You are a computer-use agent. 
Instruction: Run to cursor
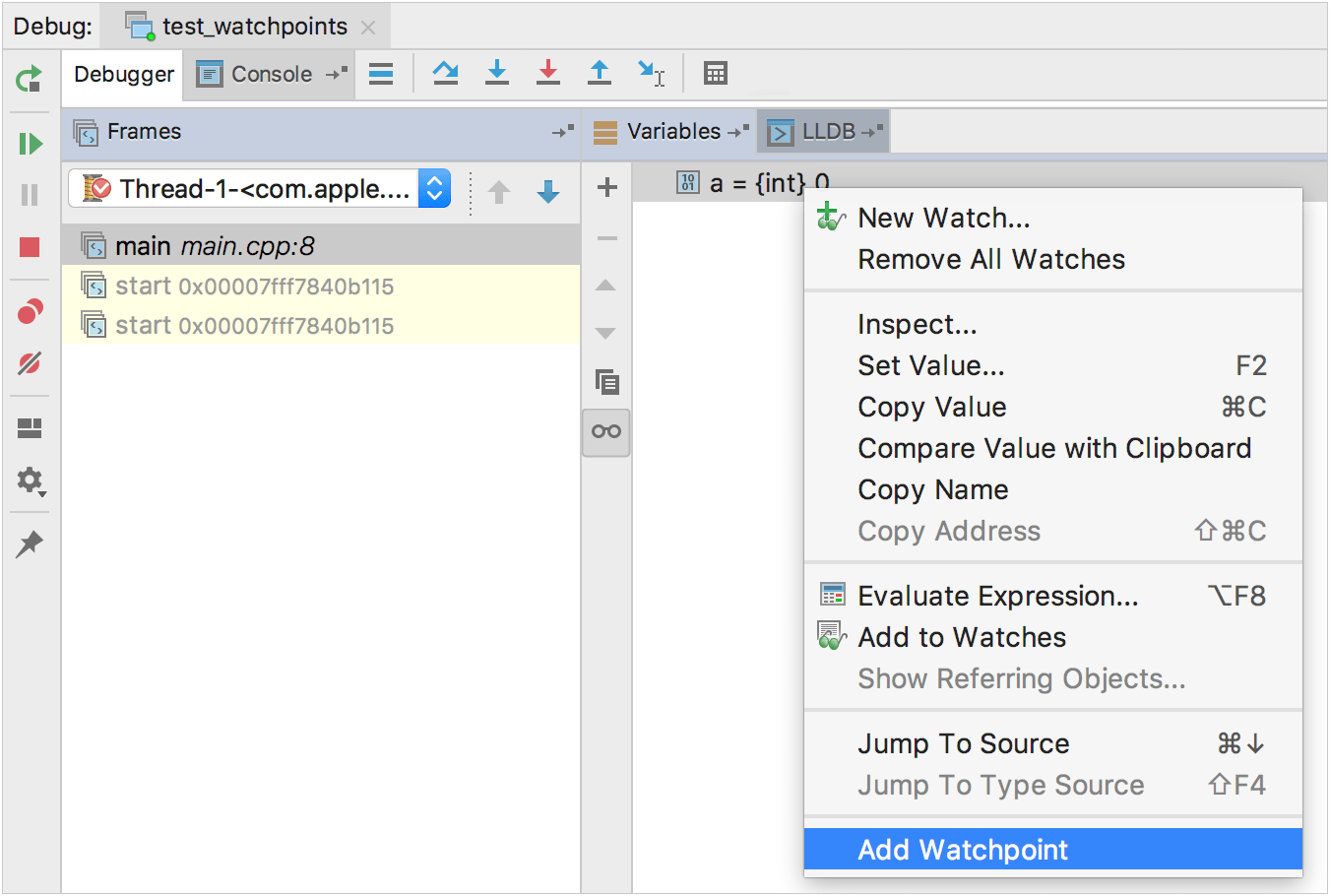(x=651, y=73)
